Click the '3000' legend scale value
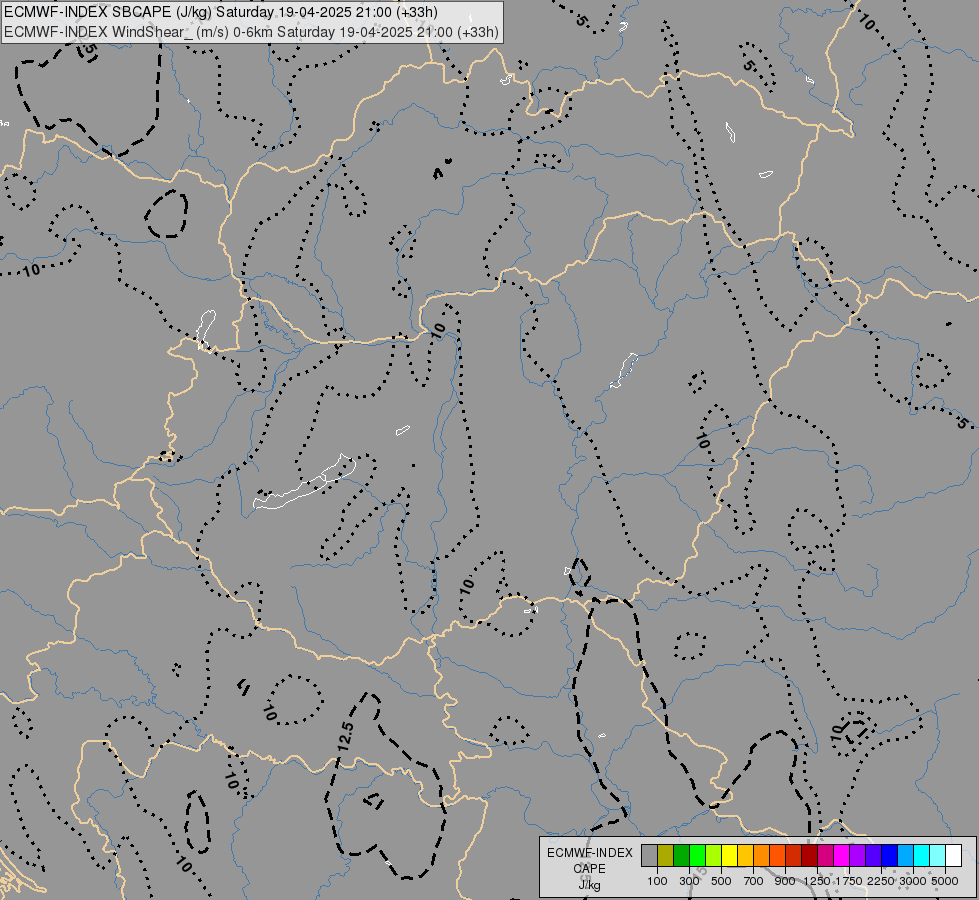This screenshot has height=900, width=979. click(x=913, y=881)
